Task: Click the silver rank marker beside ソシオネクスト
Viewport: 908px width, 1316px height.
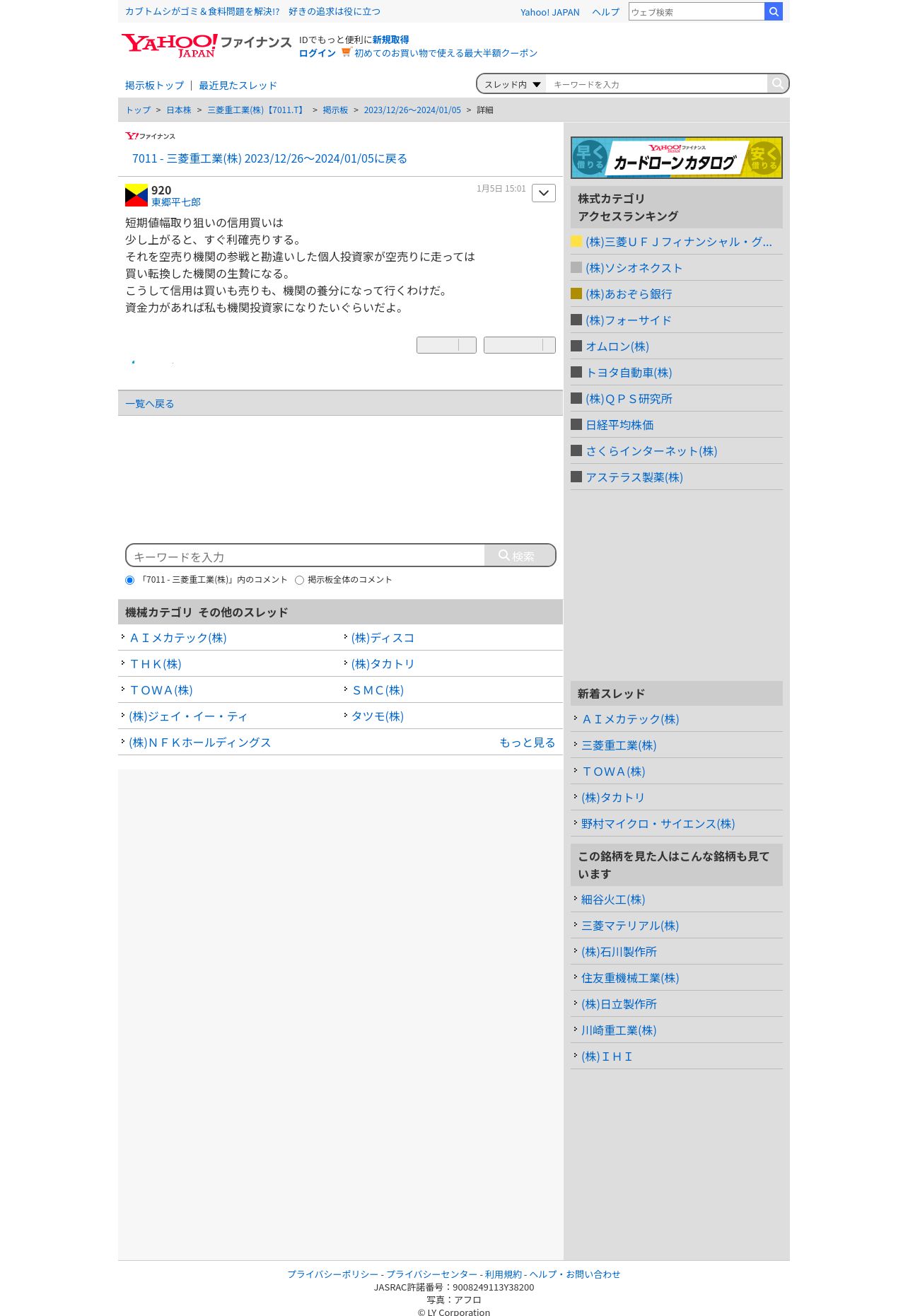Action: tap(576, 267)
